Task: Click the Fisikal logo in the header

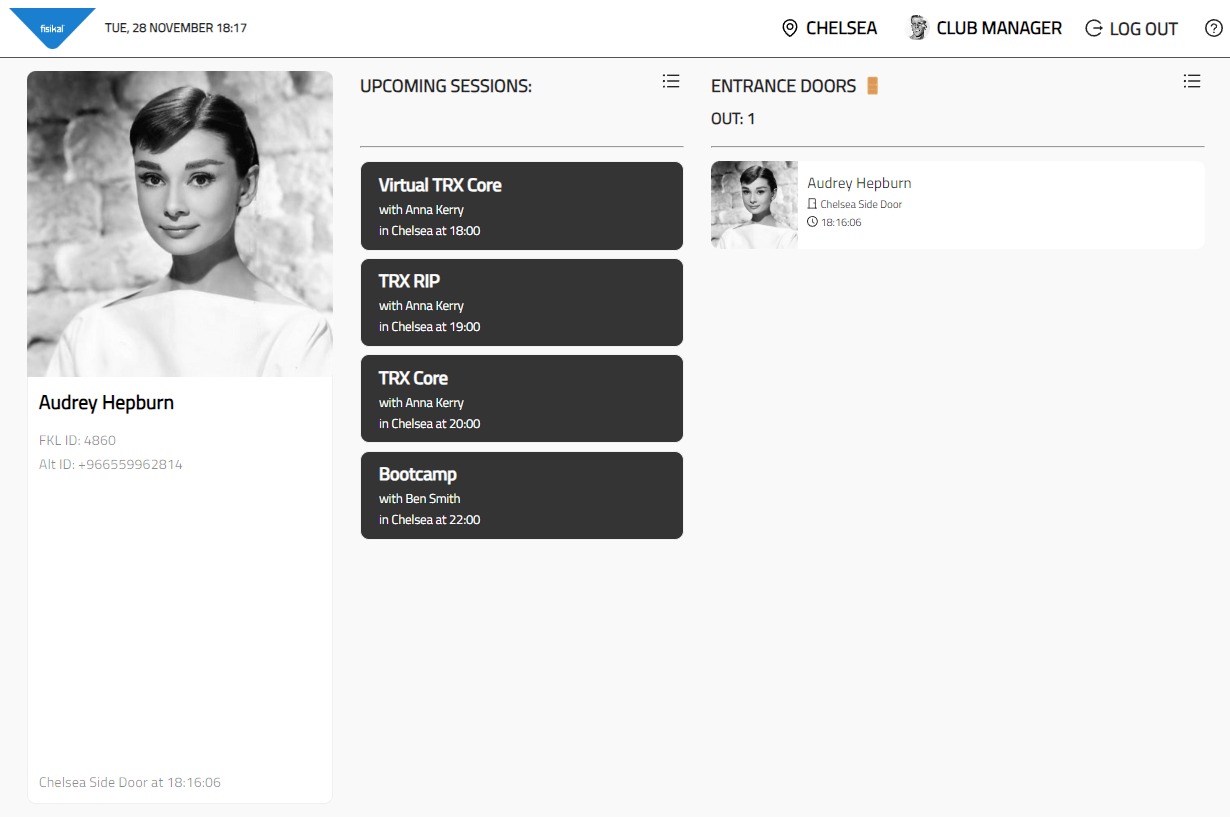Action: coord(51,27)
